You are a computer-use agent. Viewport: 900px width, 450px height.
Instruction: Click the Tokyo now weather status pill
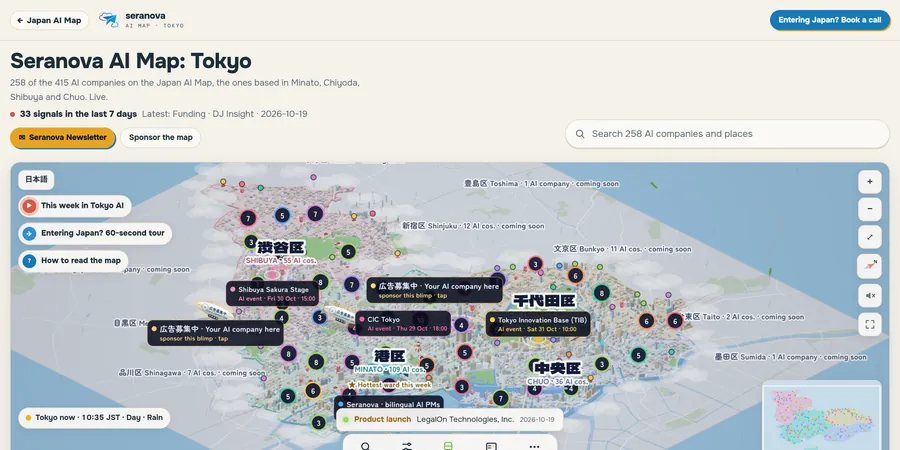pos(94,418)
